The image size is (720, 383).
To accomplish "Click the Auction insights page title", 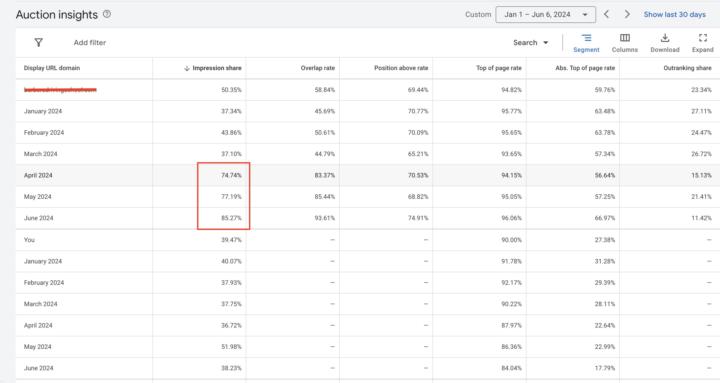I will tap(57, 15).
